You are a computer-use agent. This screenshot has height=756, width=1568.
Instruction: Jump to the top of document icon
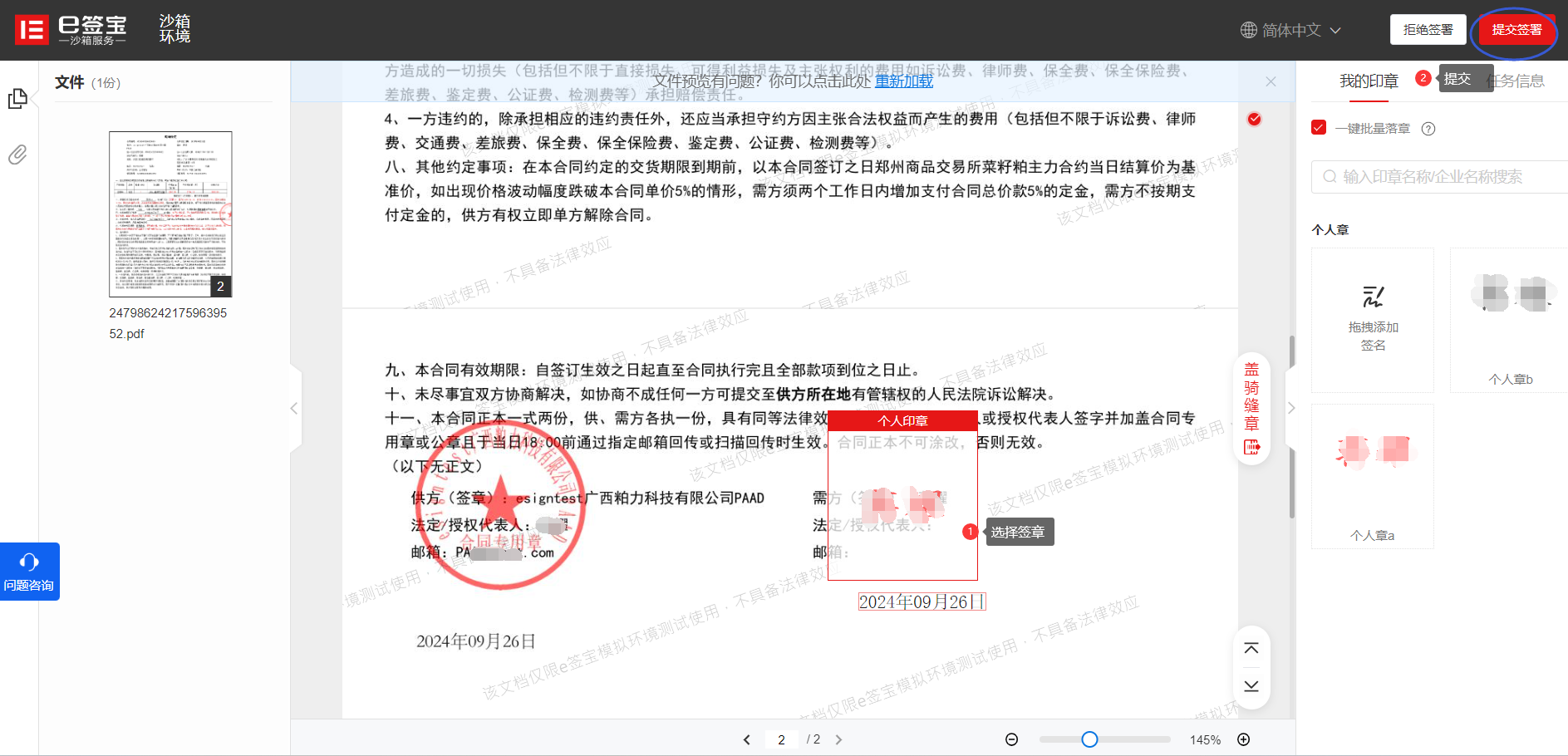pyautogui.click(x=1251, y=648)
